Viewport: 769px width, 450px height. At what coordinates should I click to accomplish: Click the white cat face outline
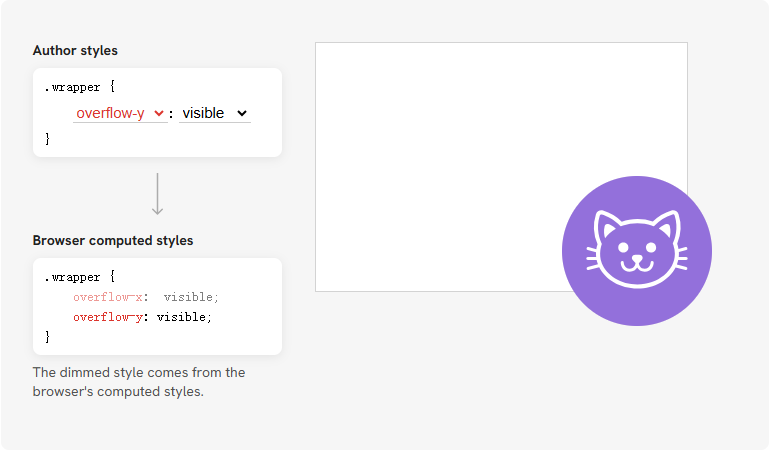point(637,249)
